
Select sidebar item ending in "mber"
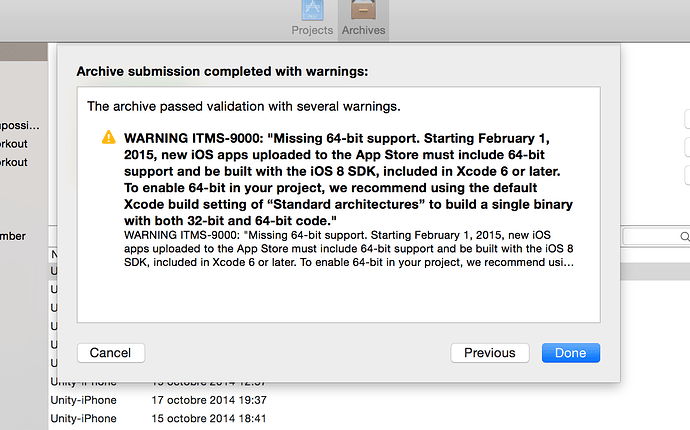(13, 236)
